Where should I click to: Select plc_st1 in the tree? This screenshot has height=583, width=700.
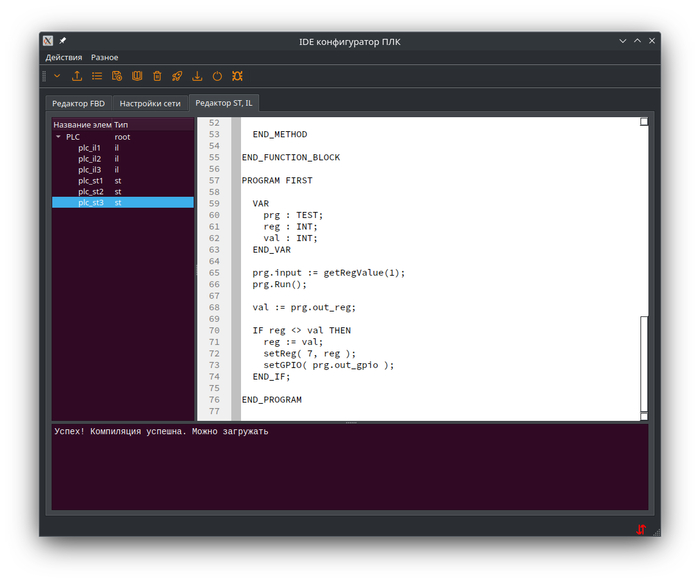[x=123, y=181]
